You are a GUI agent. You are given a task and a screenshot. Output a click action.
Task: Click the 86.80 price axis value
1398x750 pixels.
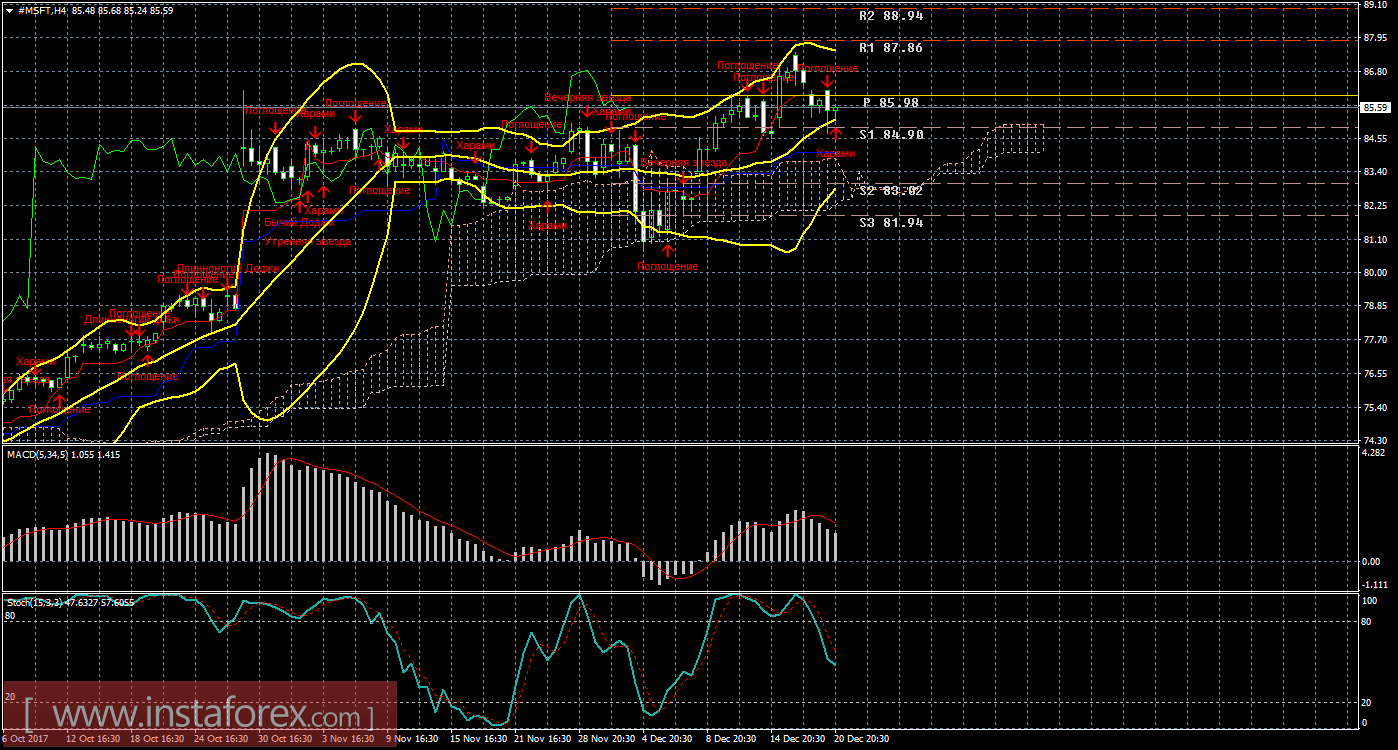point(1376,72)
